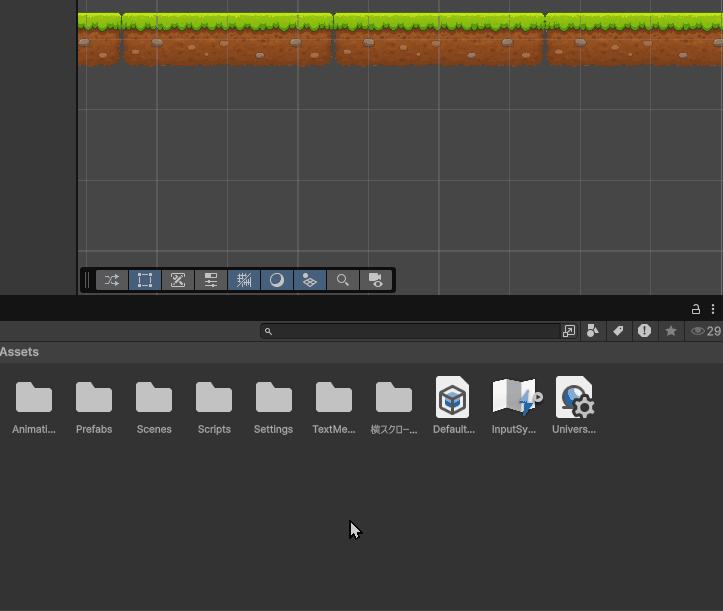The image size is (723, 611).
Task: Click the Assets breadcrumb label
Action: click(x=19, y=352)
